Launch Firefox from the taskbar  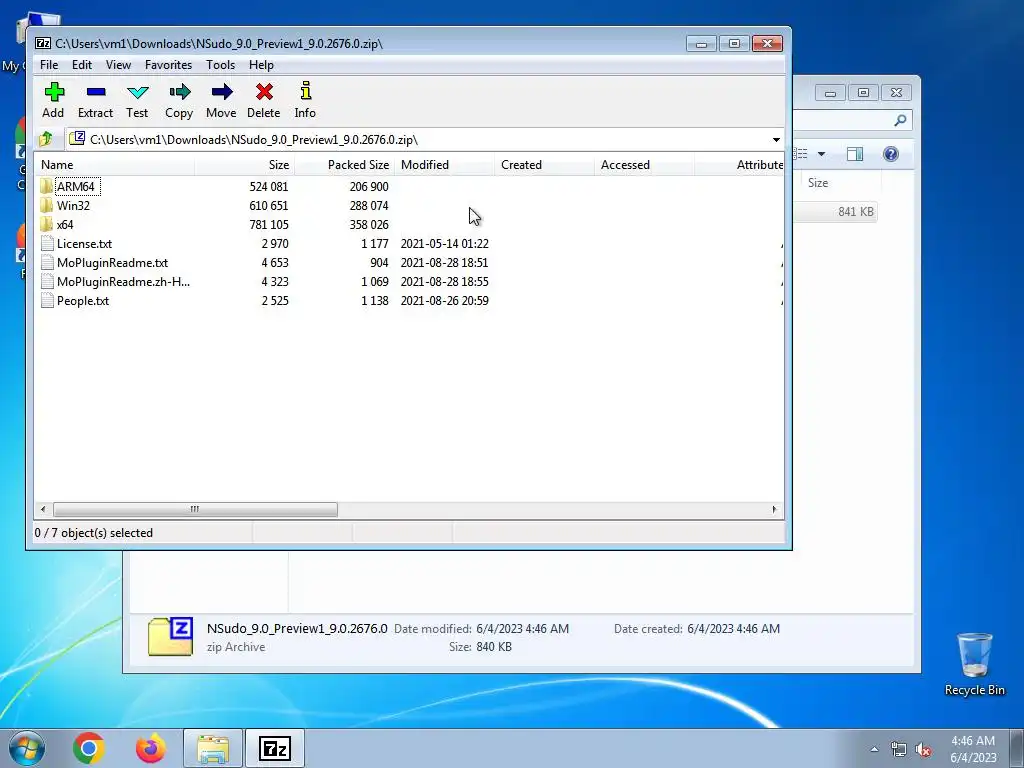point(151,748)
